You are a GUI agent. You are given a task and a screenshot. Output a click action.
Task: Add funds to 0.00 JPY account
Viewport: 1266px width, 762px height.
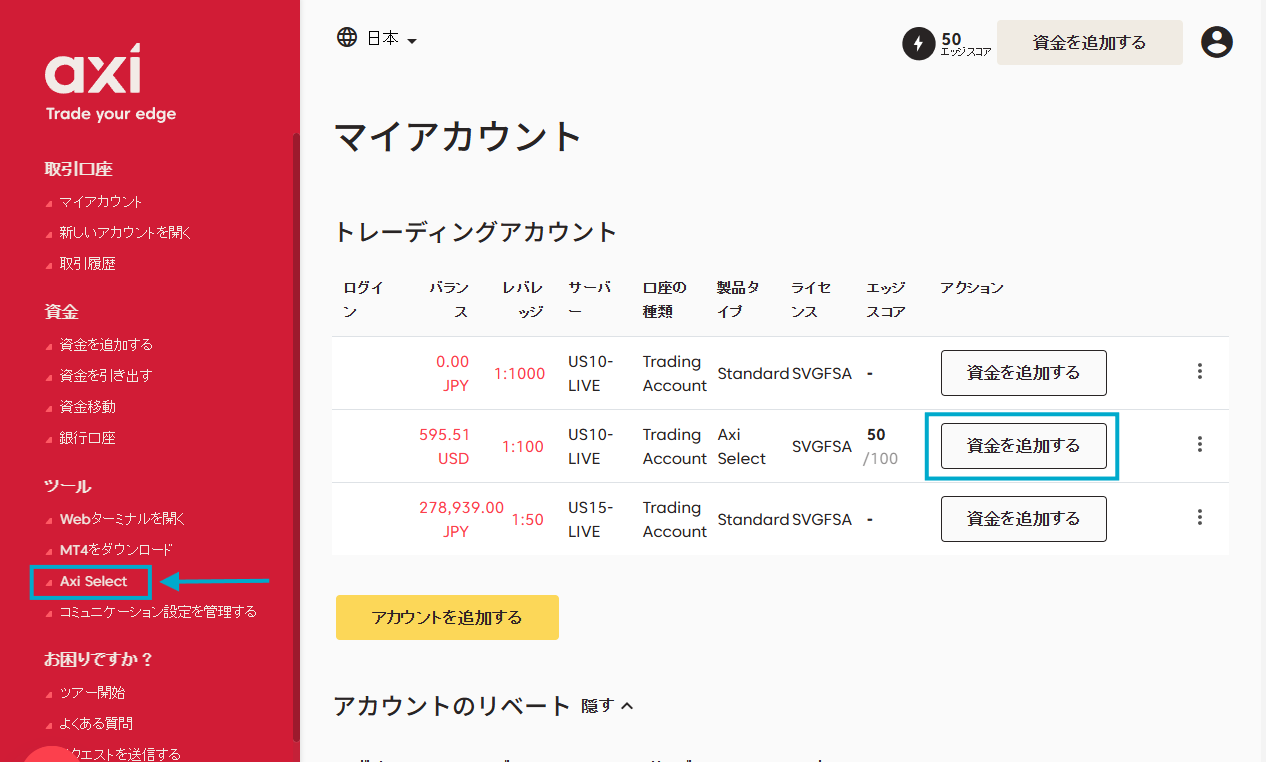1023,372
